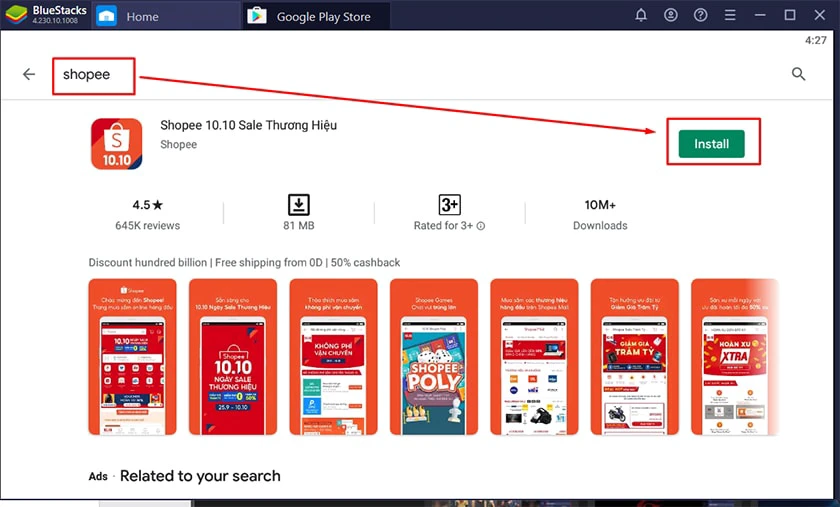View the 4.5 star rating
This screenshot has height=507, width=840.
[147, 205]
